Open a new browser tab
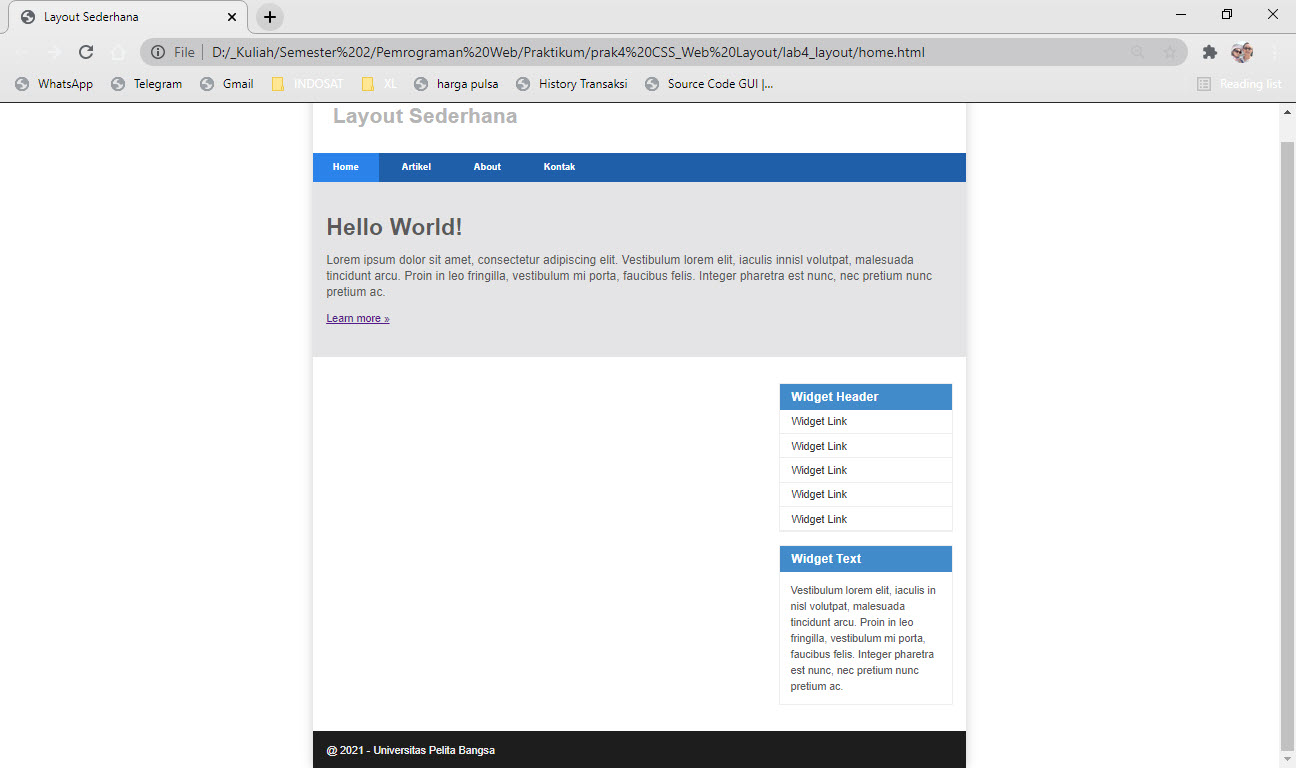 coord(269,16)
